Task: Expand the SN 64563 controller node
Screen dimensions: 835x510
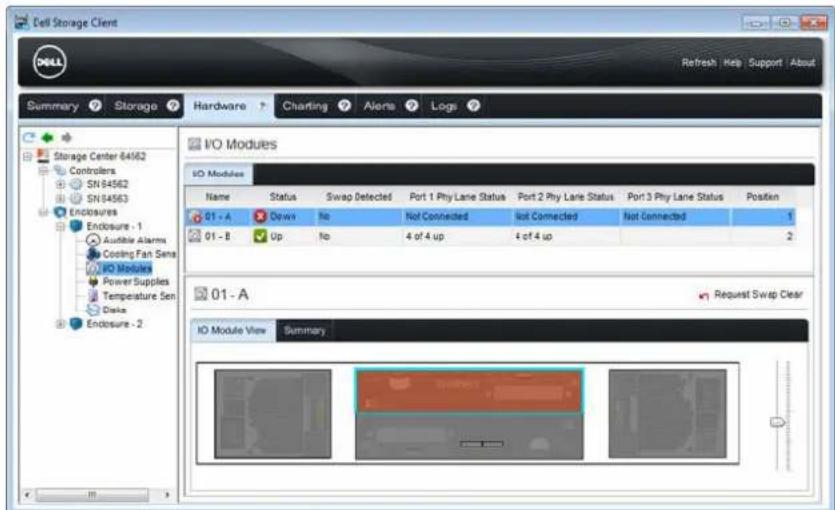Action: coord(60,199)
